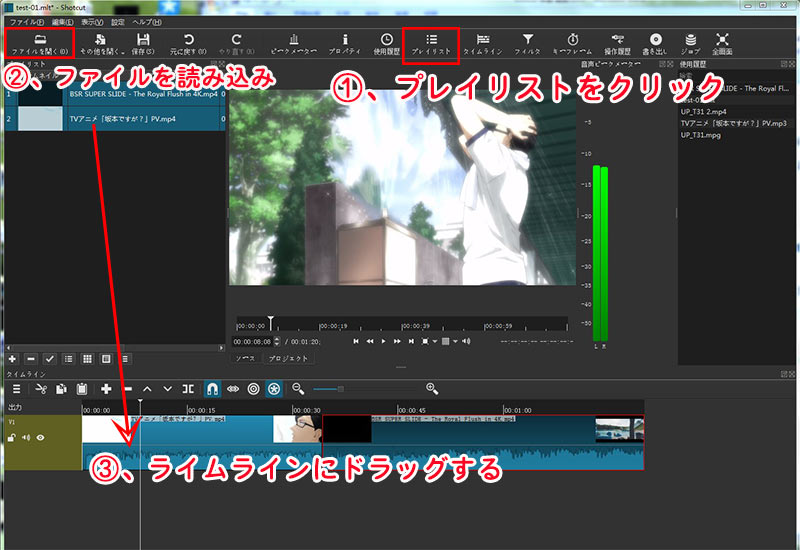Click timeline append (plus) button
800x550 pixels.
(x=106, y=389)
